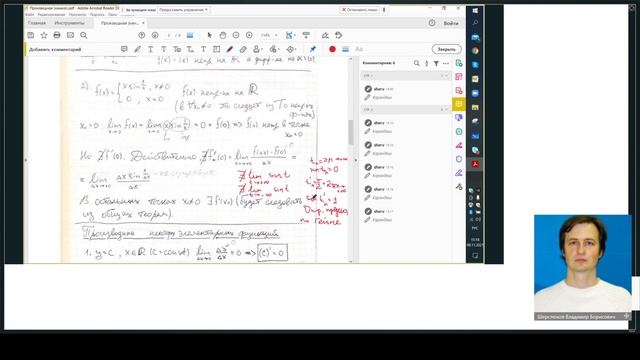Search comments with magnifier icon
Screen dimensions: 640x360
coord(416,63)
